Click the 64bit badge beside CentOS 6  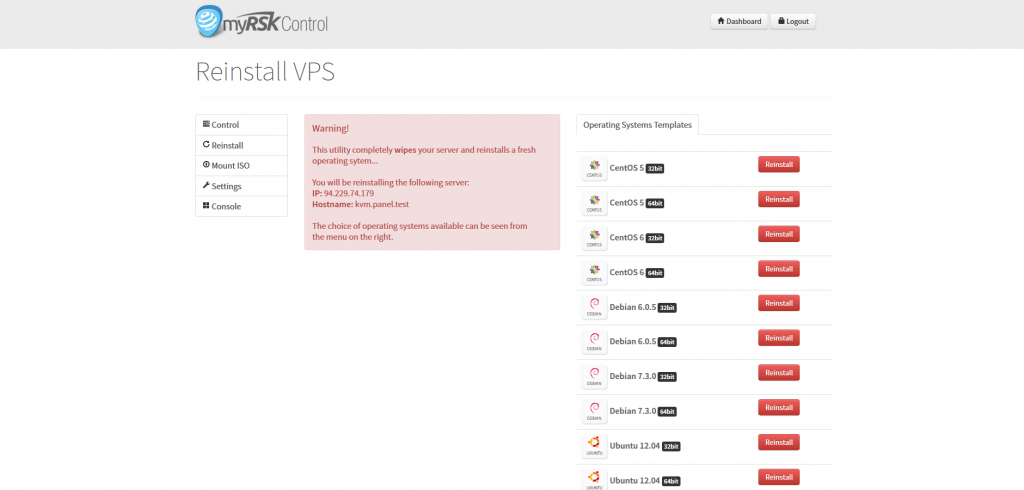pos(655,272)
